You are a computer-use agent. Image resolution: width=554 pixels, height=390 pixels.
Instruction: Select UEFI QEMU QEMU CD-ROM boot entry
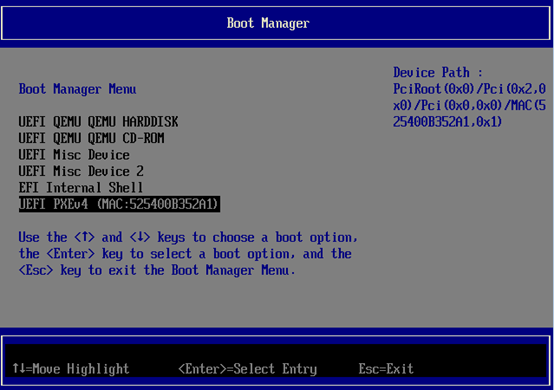coord(92,138)
